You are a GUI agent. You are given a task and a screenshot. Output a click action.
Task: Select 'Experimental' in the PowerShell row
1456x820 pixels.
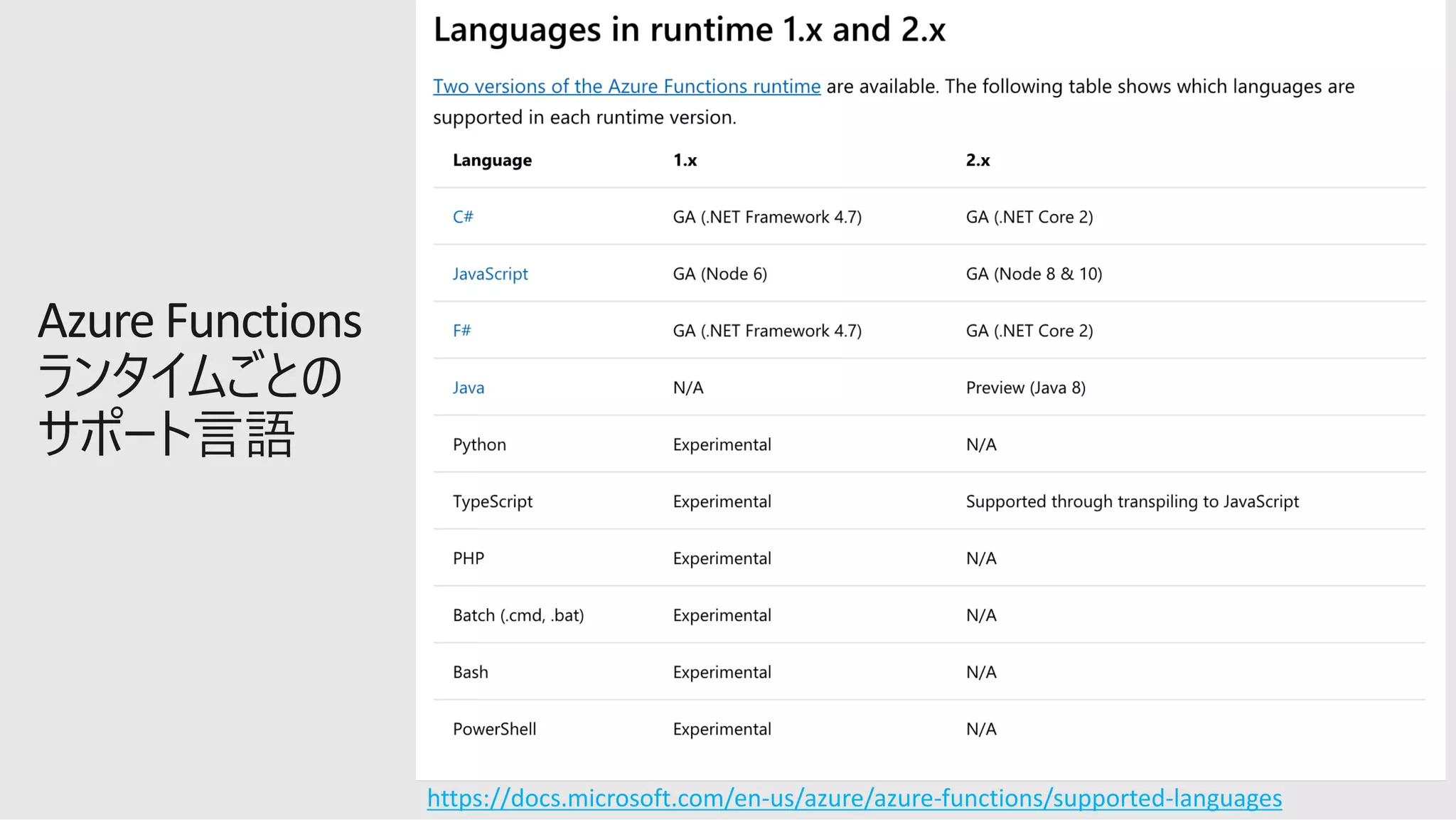pyautogui.click(x=722, y=730)
